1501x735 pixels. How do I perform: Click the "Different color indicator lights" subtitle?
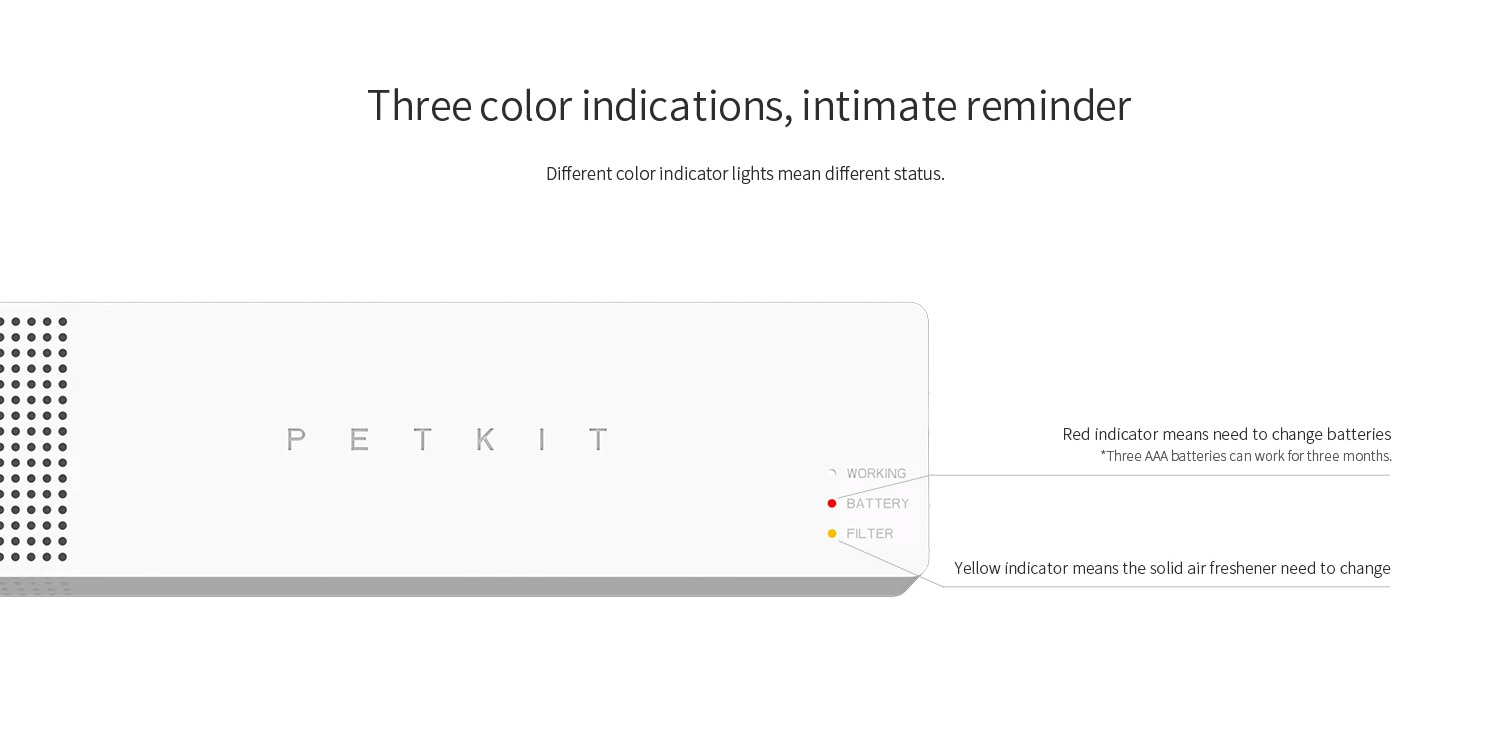coord(745,174)
